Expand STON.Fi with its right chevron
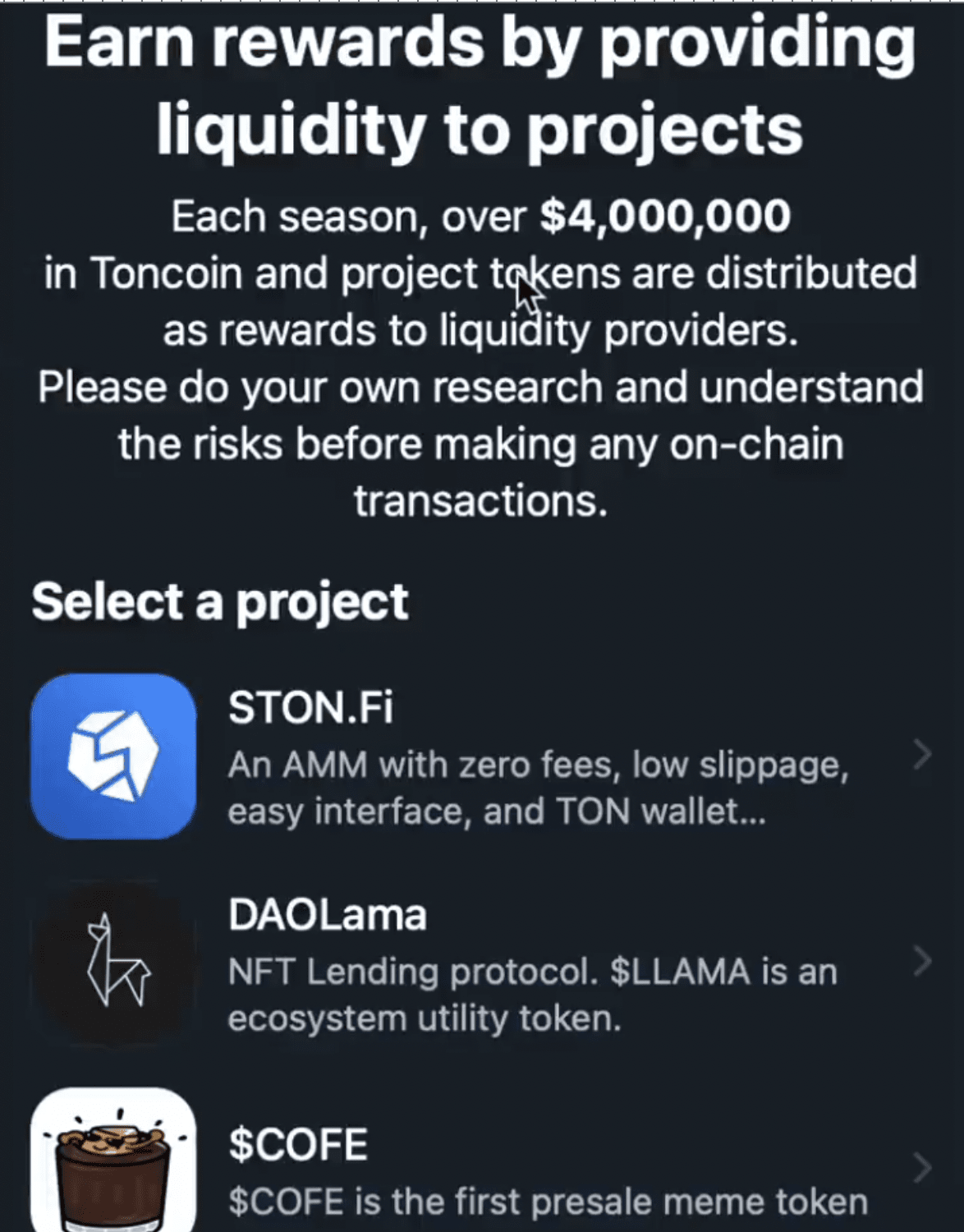The height and width of the screenshot is (1232, 964). (922, 754)
